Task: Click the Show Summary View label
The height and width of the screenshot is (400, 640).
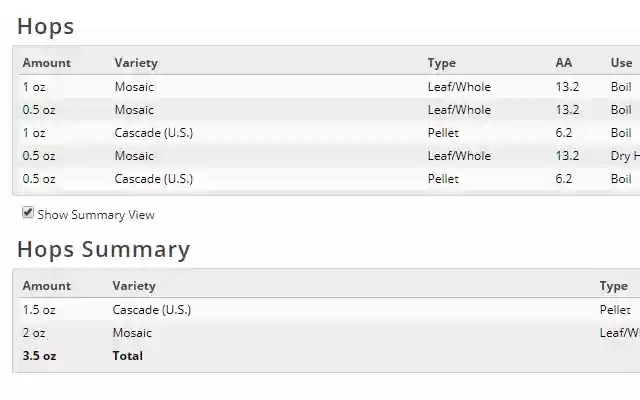Action: 96,215
